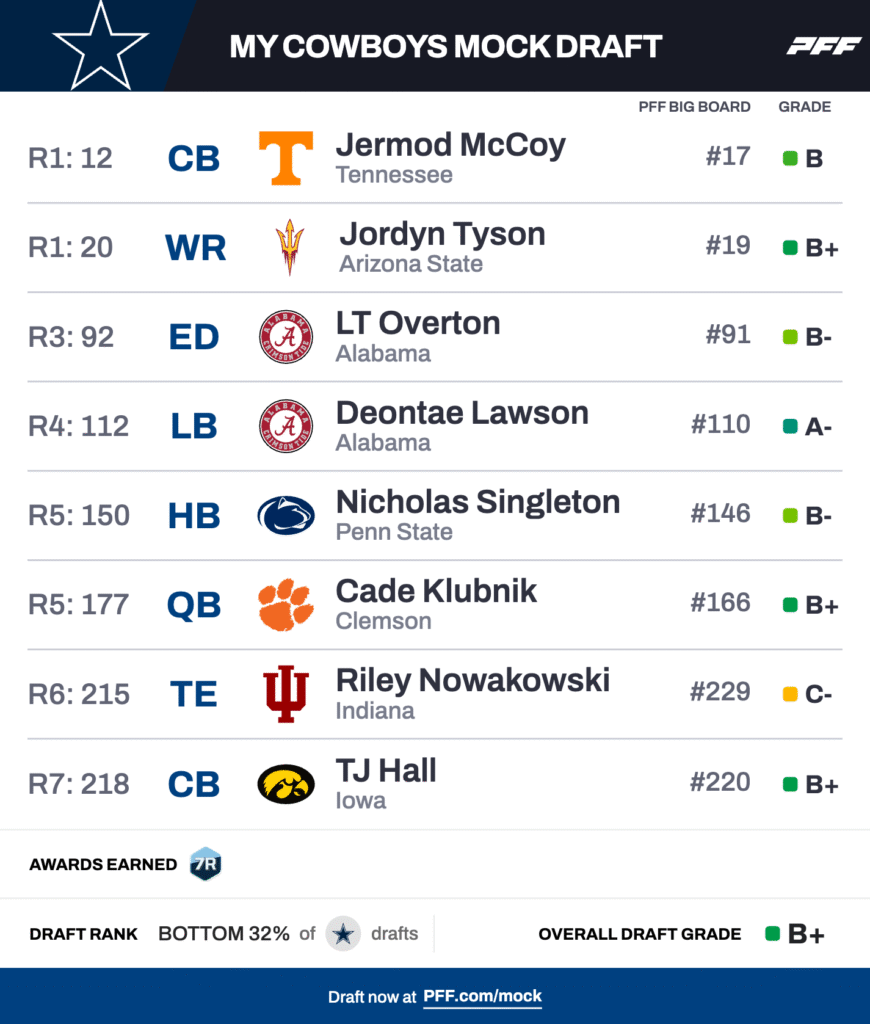Click Deontae Lawson's #110 big board rank
The image size is (870, 1024).
(x=720, y=425)
